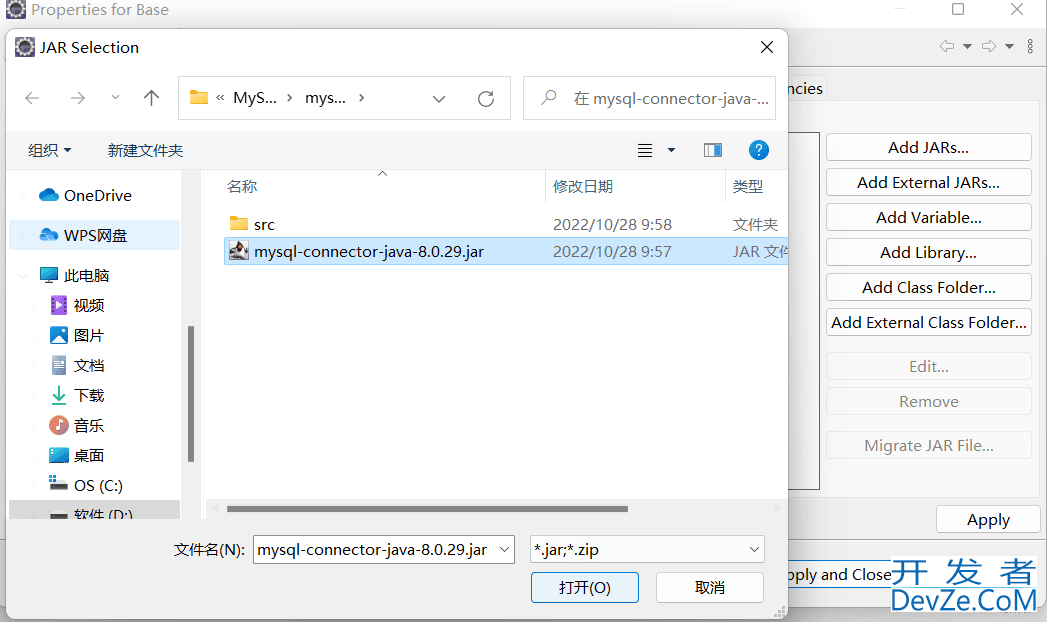Image resolution: width=1047 pixels, height=622 pixels.
Task: Click the forward arrow in Properties toolbar
Action: (989, 46)
